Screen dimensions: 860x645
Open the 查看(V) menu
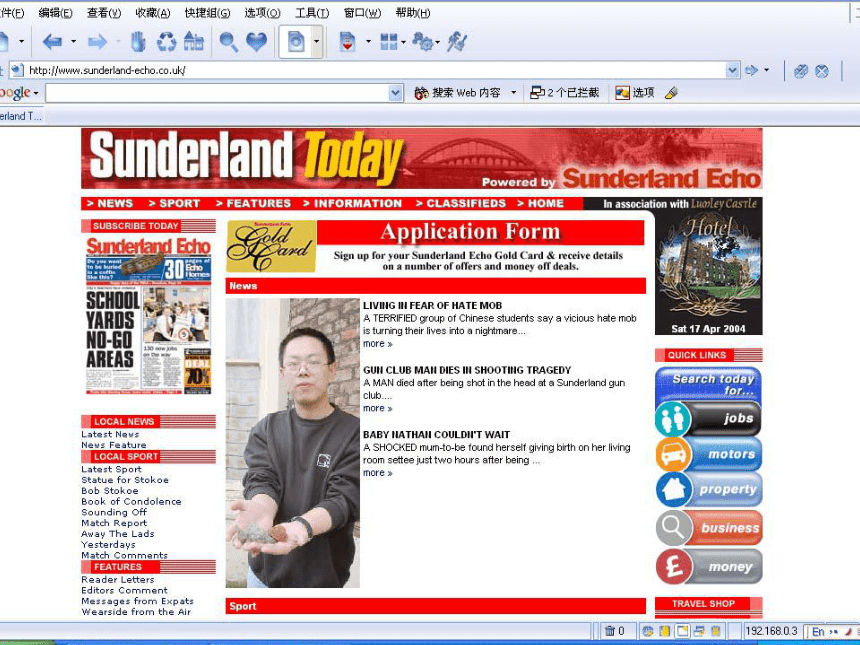[104, 13]
